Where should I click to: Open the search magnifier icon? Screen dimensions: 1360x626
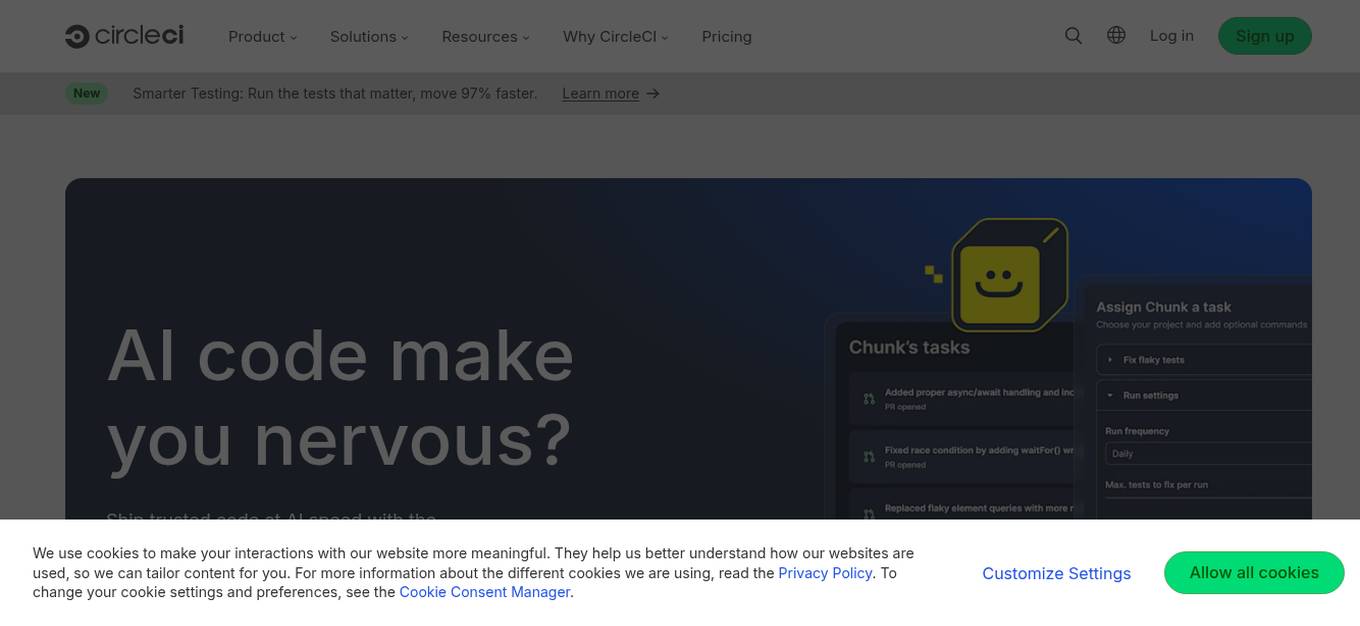pyautogui.click(x=1073, y=35)
